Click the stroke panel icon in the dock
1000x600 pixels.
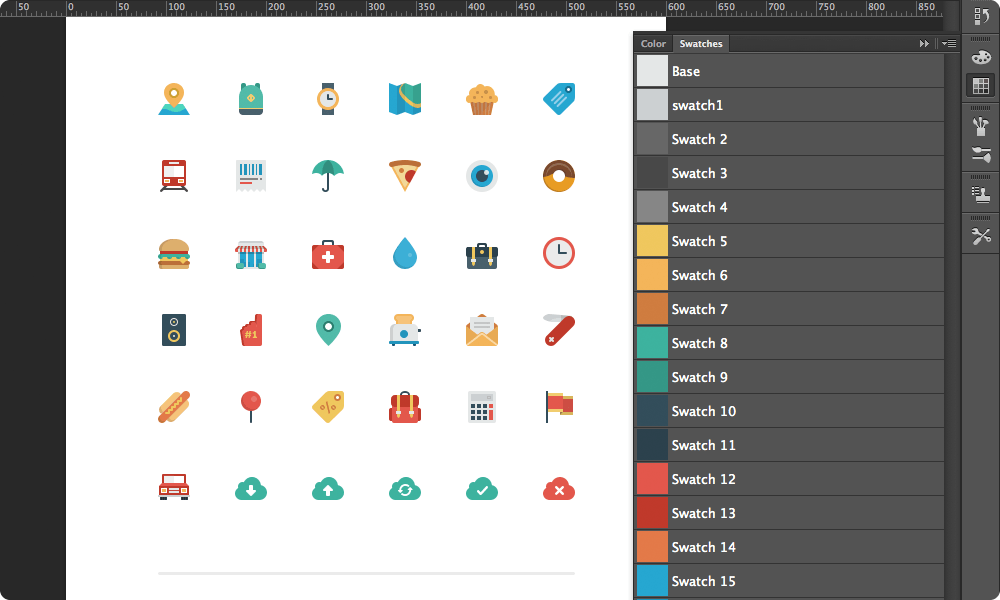point(981,155)
